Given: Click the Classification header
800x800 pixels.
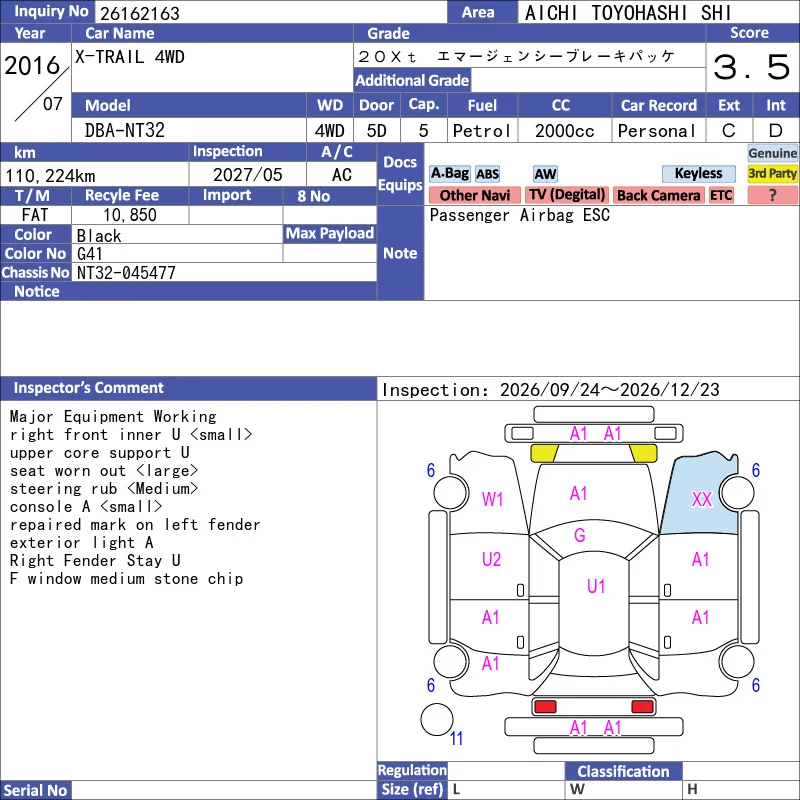Looking at the screenshot, I should coord(623,771).
